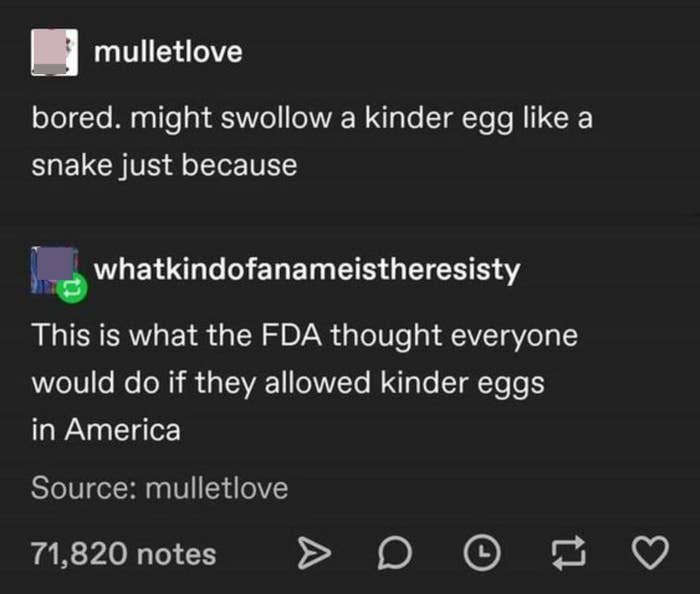Visit the whatkindofanameistheresisty username link
The image size is (700, 594).
click(x=307, y=270)
